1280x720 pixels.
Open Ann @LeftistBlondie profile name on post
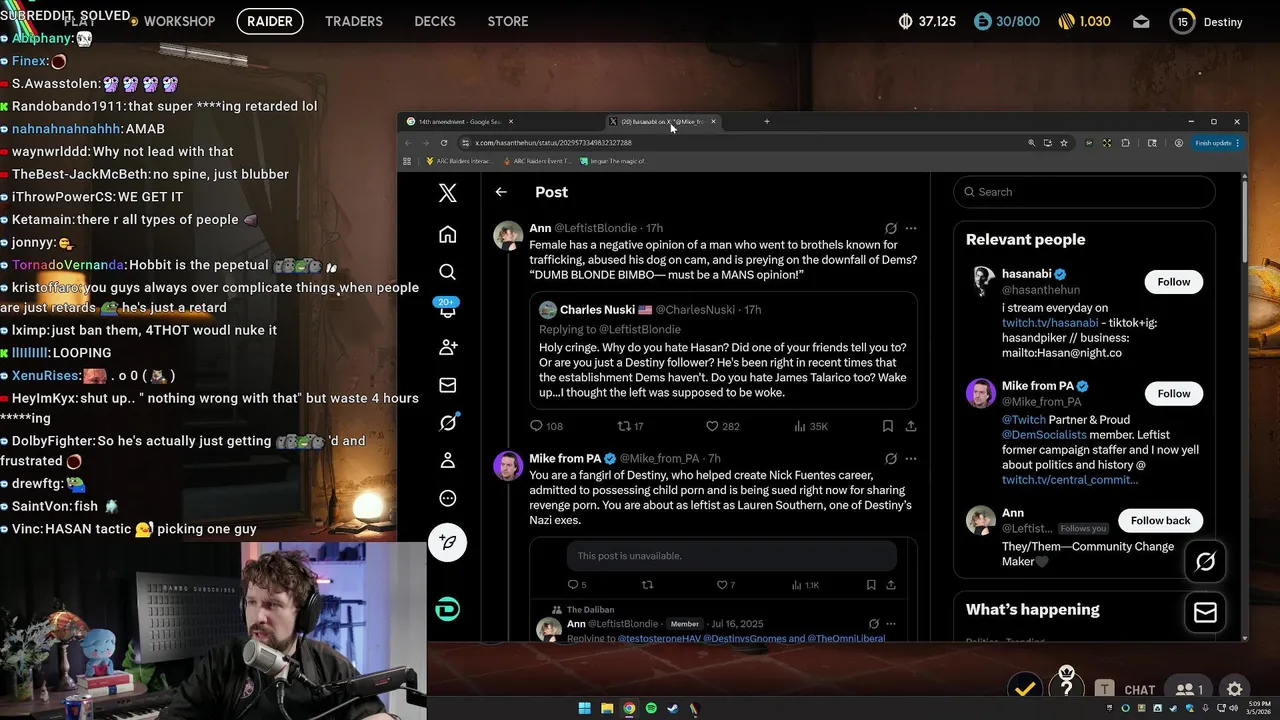click(x=540, y=228)
